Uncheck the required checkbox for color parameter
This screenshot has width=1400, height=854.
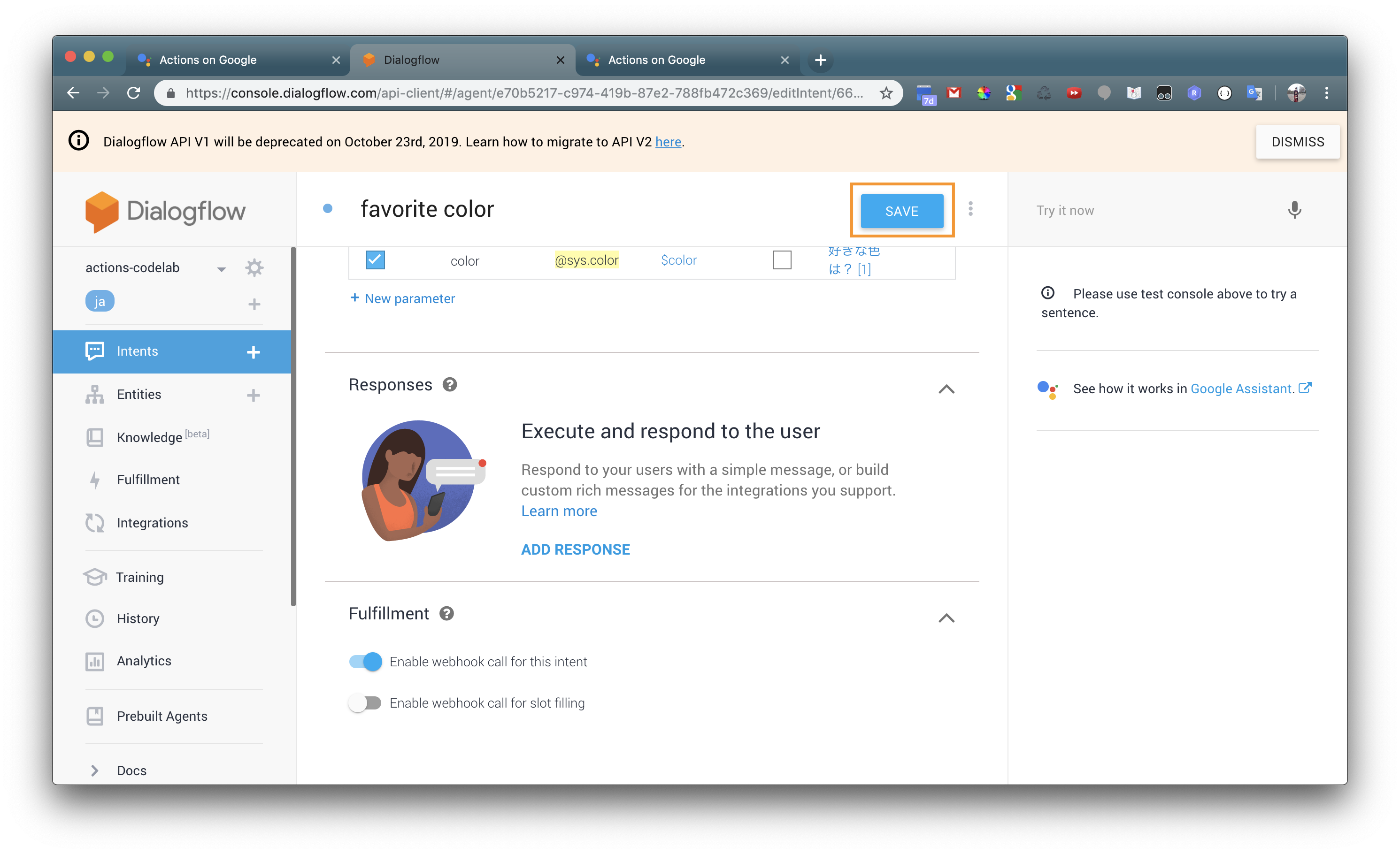point(375,260)
